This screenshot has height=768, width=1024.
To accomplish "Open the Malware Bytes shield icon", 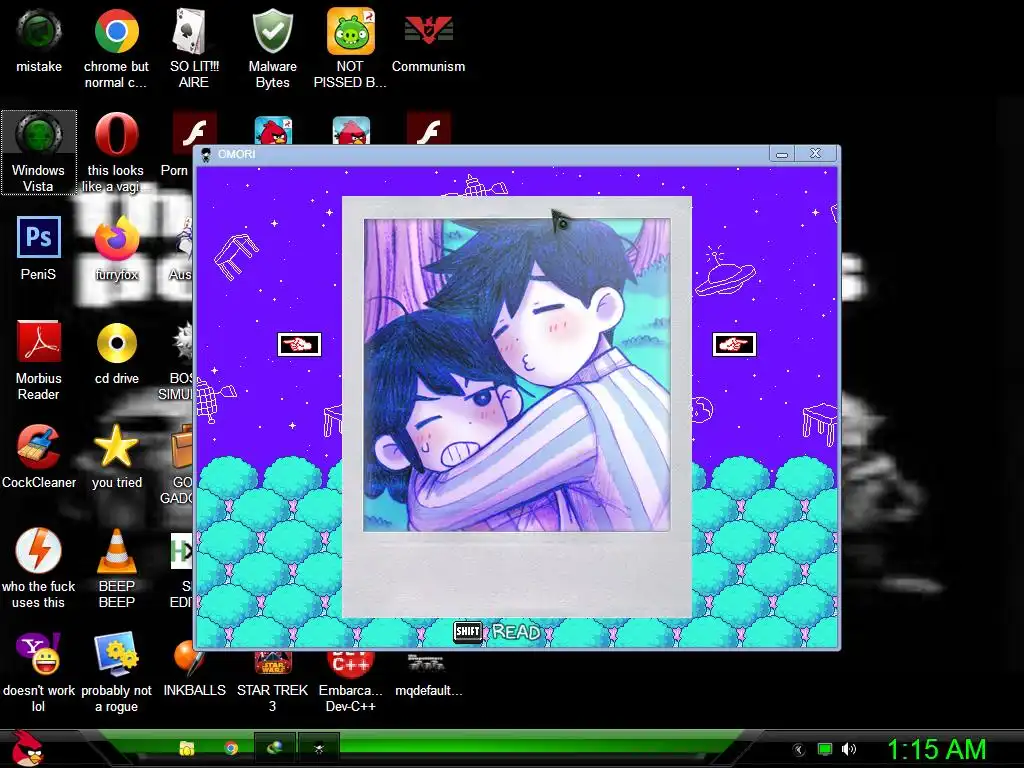I will tap(272, 48).
